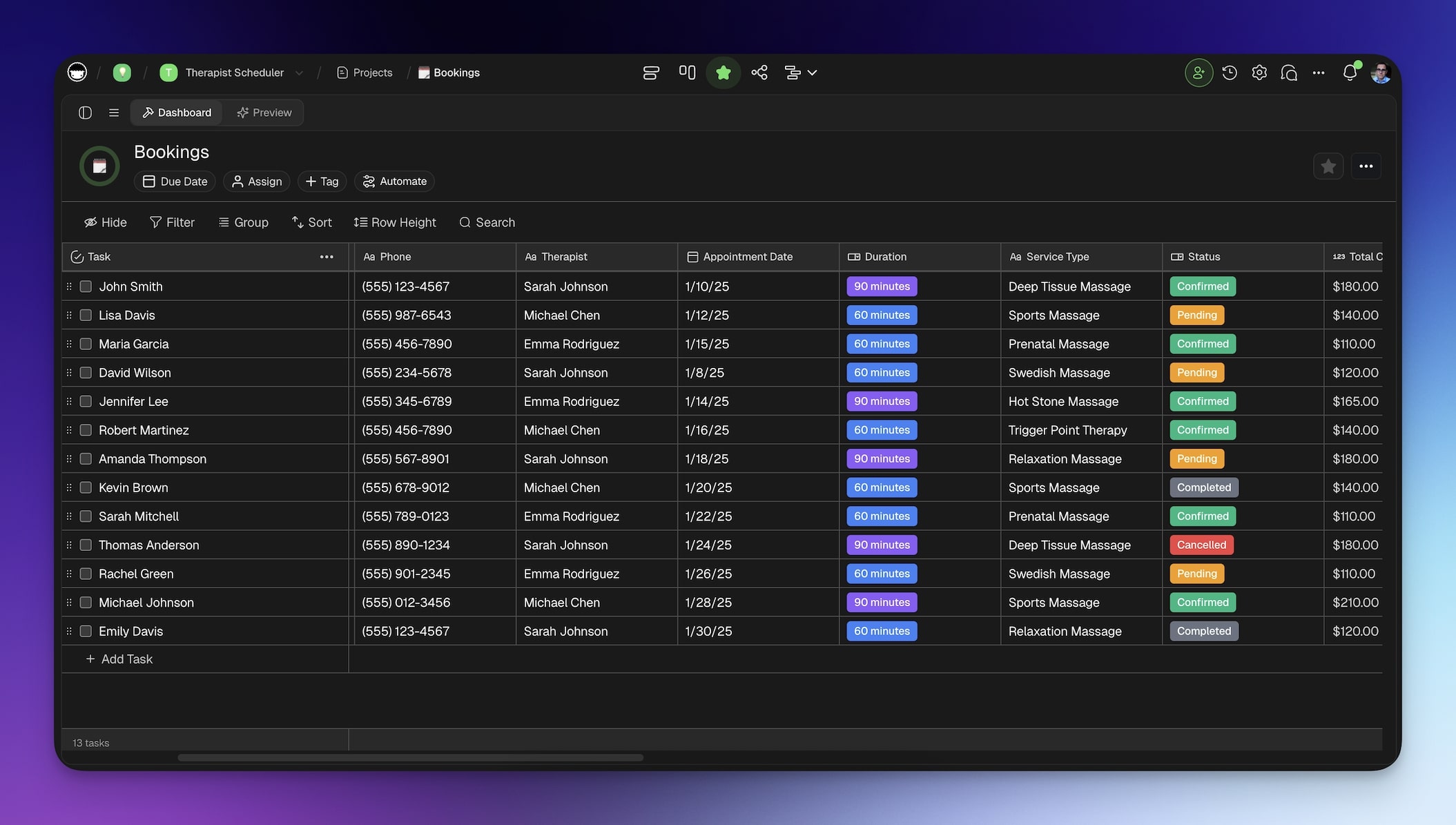Check the John Smith task checkbox
The image size is (1456, 825).
(86, 287)
